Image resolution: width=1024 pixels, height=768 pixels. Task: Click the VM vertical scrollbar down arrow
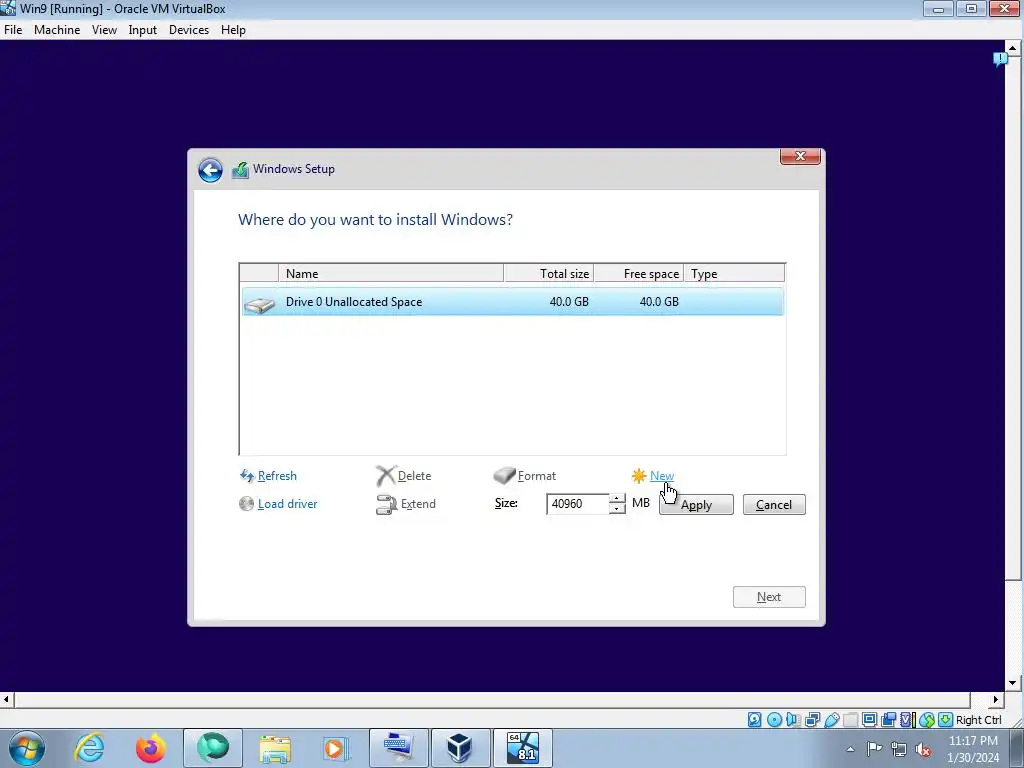[x=1012, y=683]
